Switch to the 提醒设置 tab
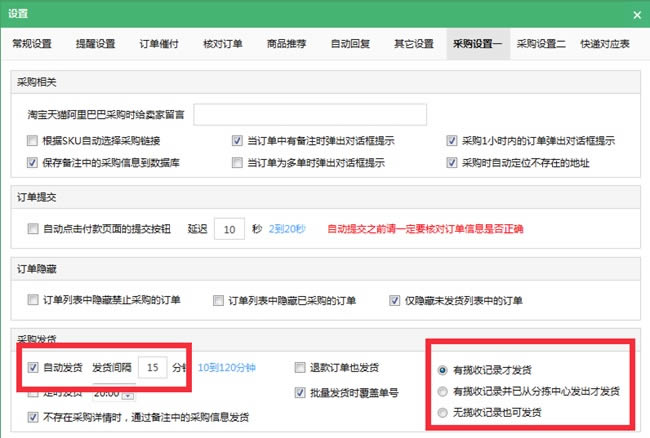 [x=96, y=44]
